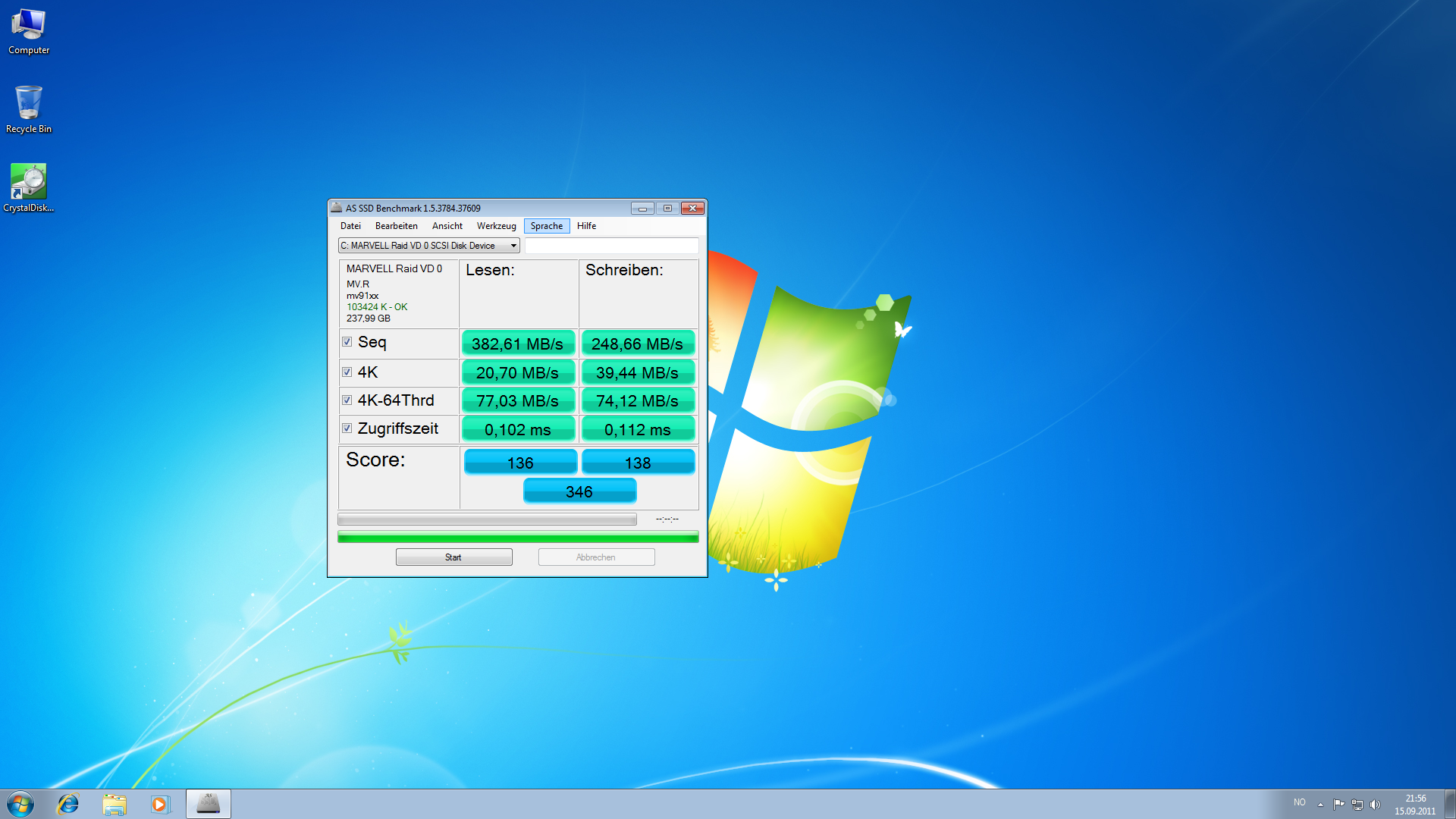Uncheck the 4K-64Thrd test checkbox
The height and width of the screenshot is (819, 1456).
(347, 400)
